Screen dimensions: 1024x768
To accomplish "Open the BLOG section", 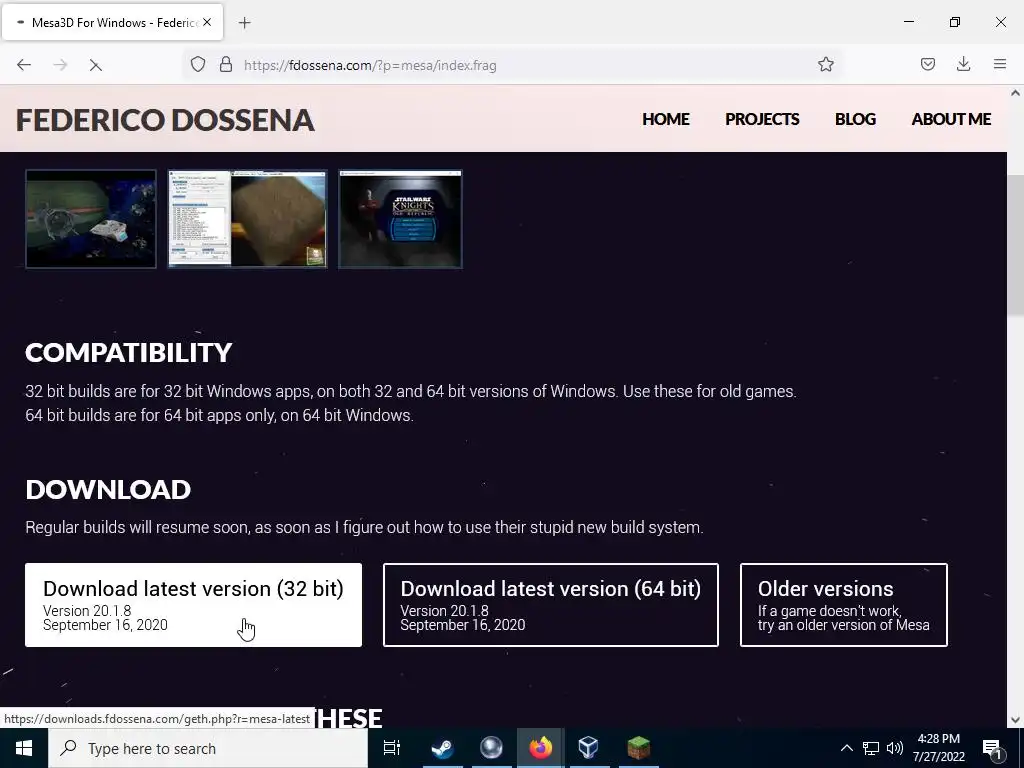I will 855,119.
